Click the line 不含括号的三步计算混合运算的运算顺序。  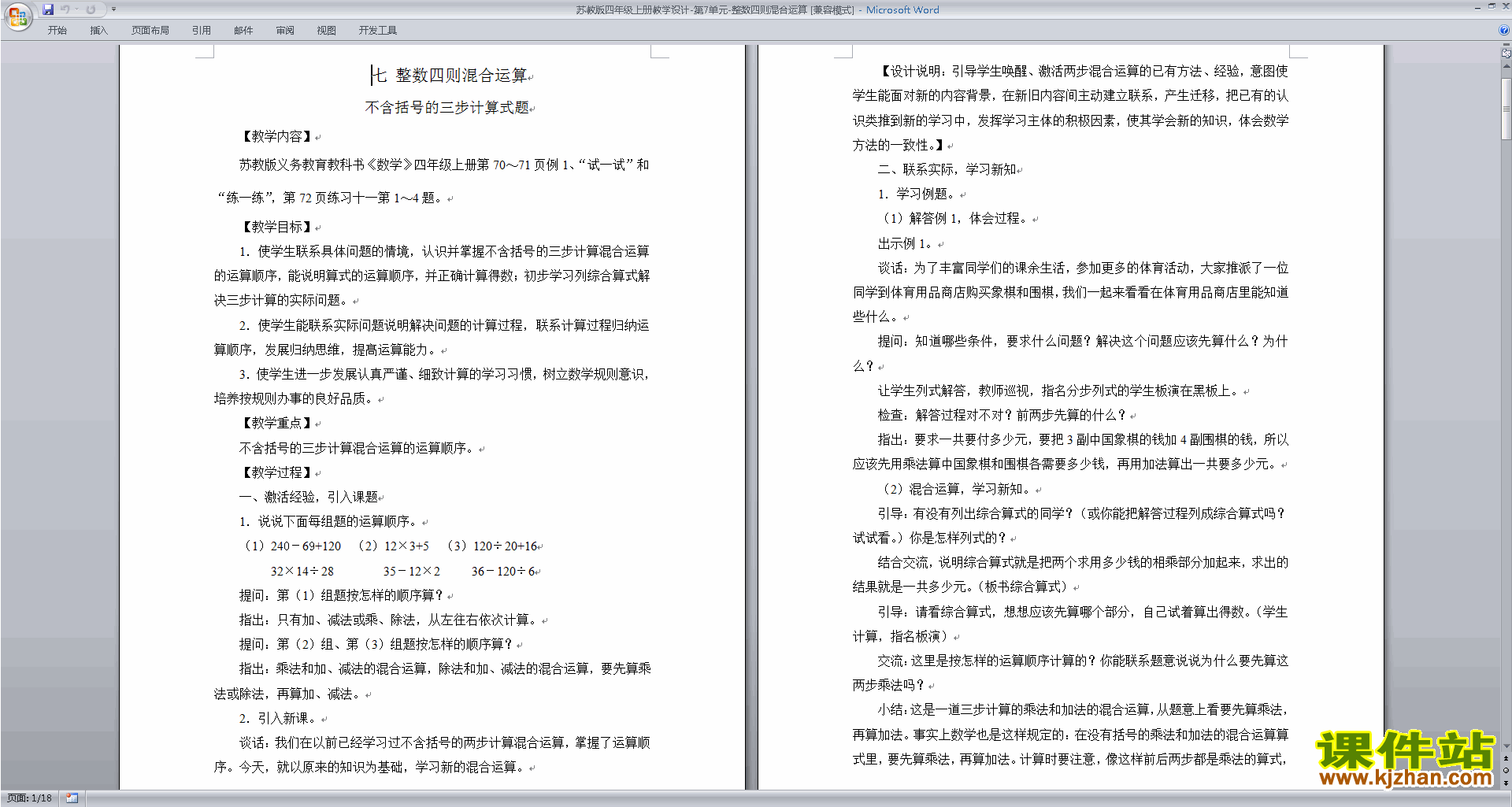pos(358,448)
